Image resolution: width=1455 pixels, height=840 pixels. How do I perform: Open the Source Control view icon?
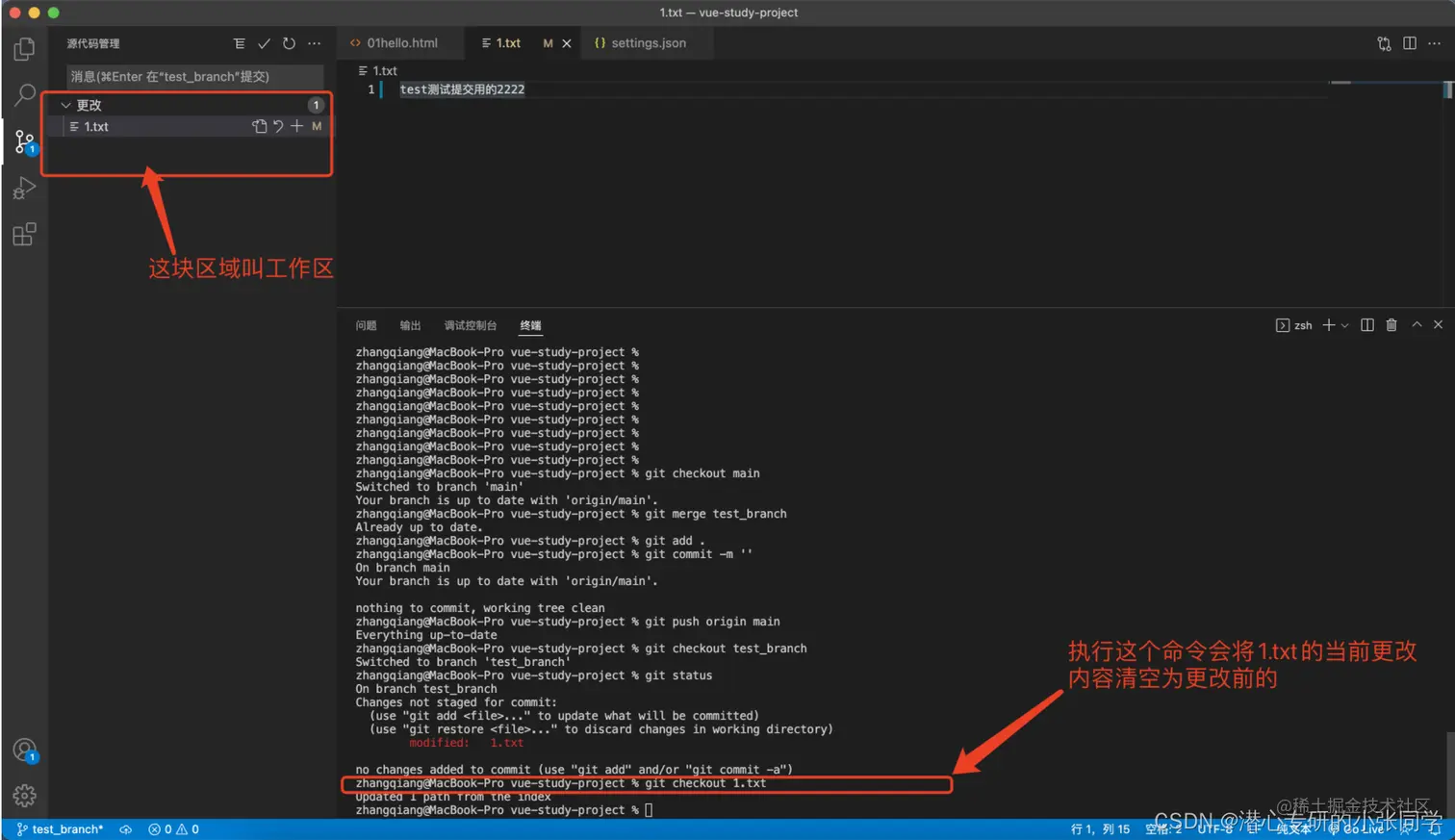tap(24, 142)
